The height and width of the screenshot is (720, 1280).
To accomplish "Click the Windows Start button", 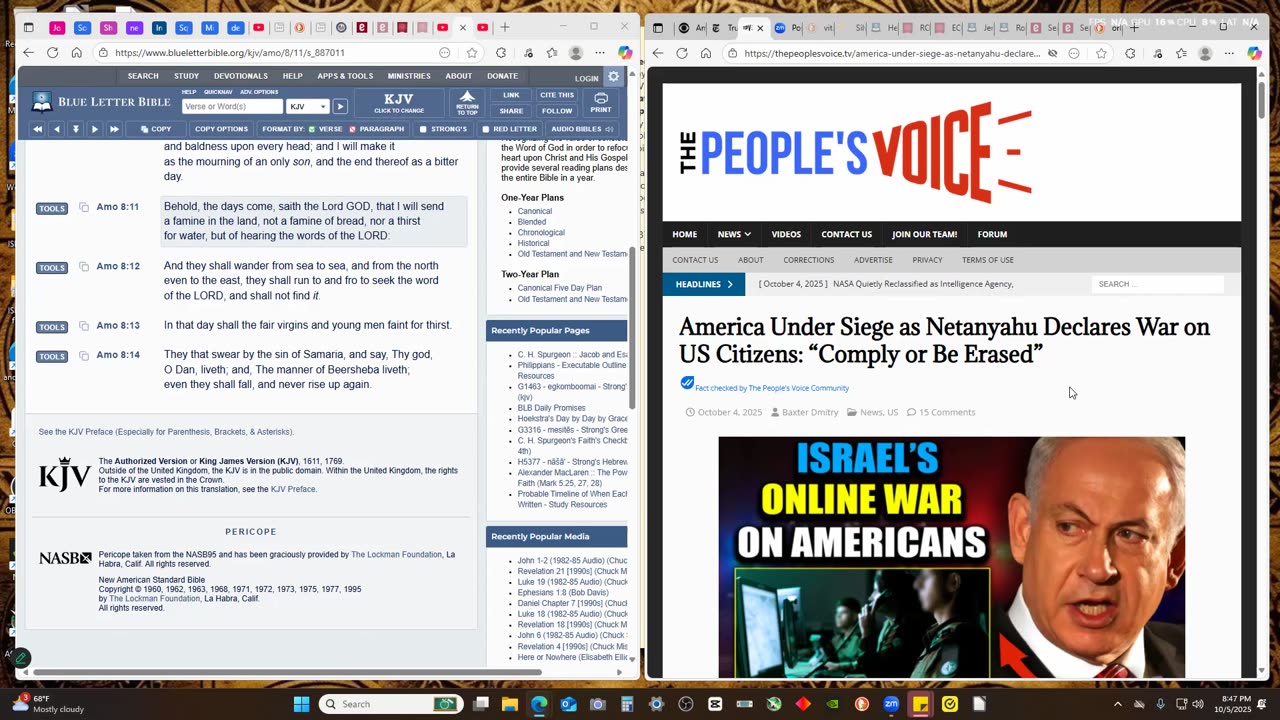I will coord(301,704).
